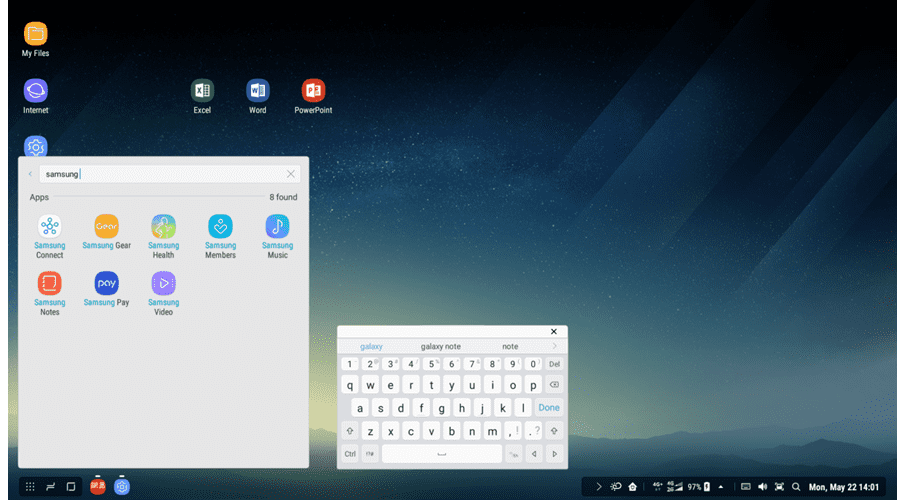Clear the search field text
The width and height of the screenshot is (900, 503).
tap(291, 174)
